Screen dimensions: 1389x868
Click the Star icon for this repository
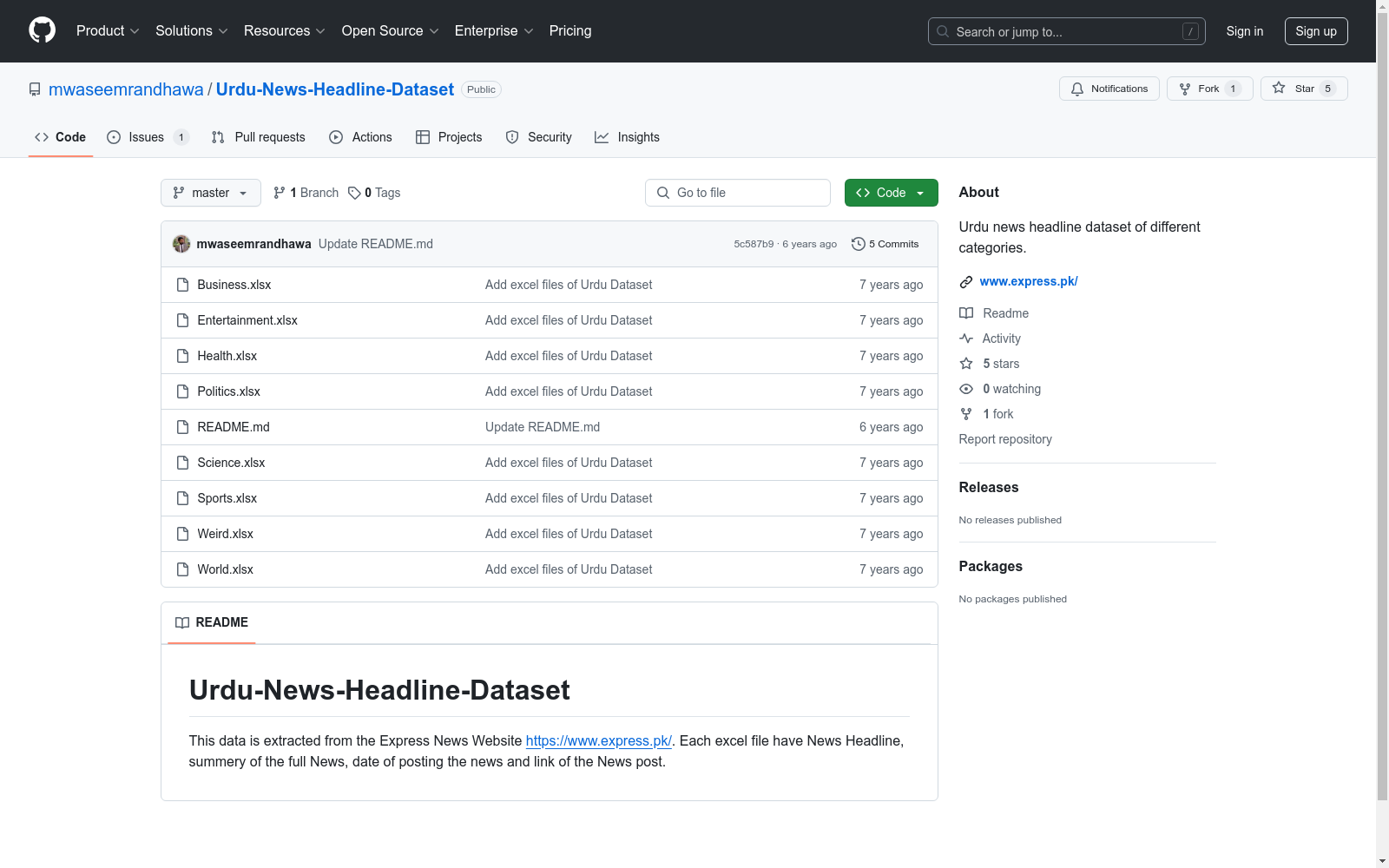tap(1279, 89)
